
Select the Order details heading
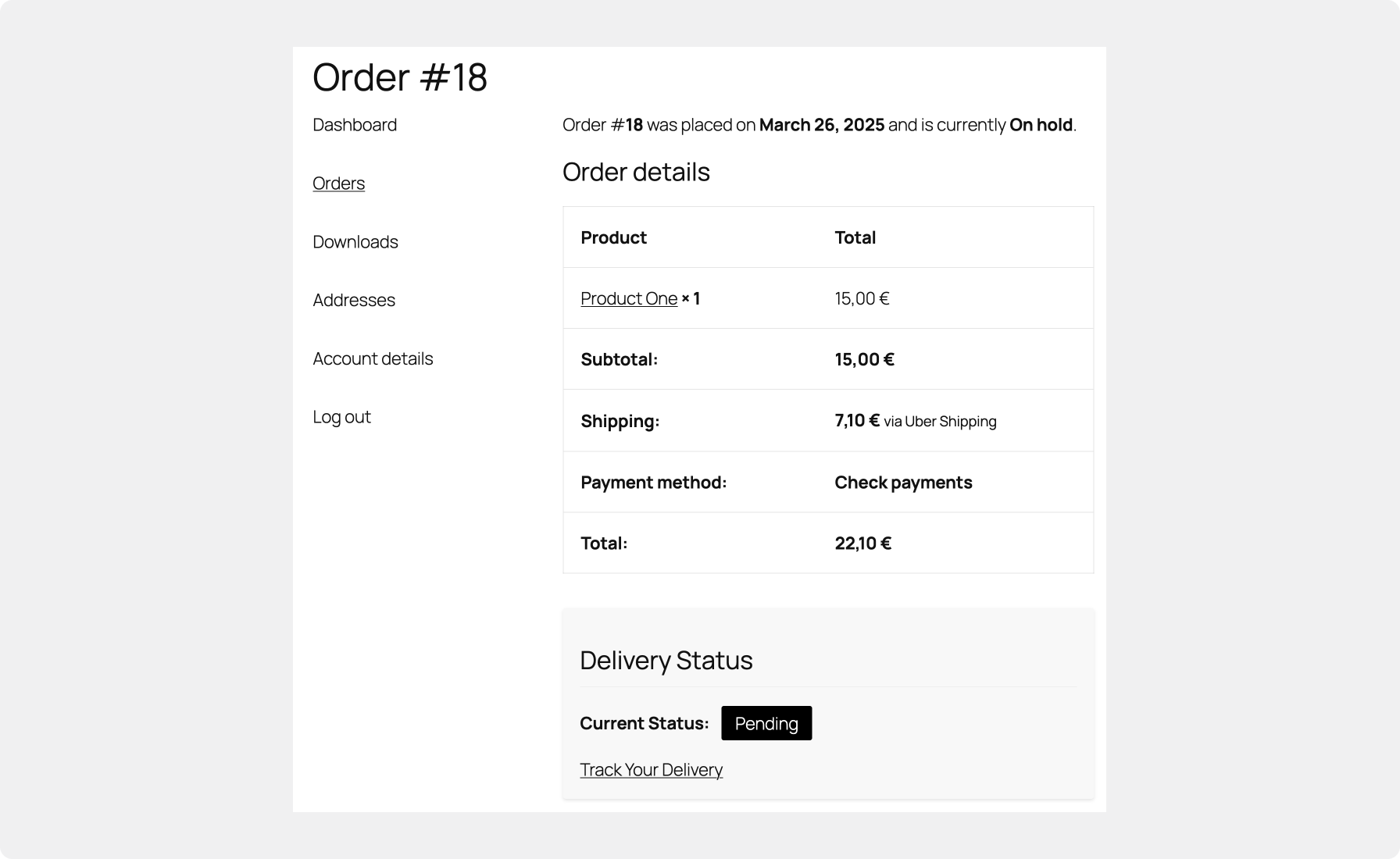point(637,172)
